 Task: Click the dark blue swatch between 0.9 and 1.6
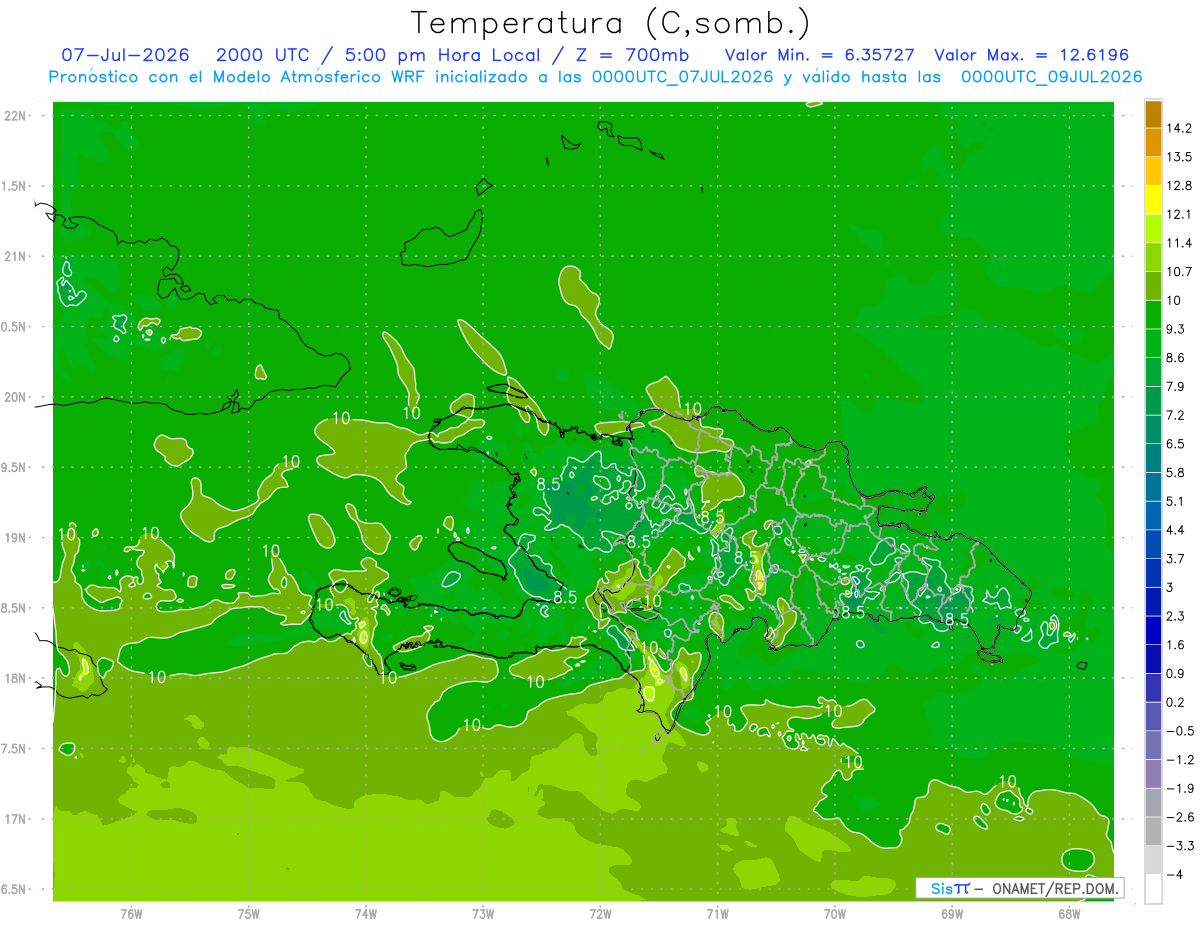tap(1153, 659)
